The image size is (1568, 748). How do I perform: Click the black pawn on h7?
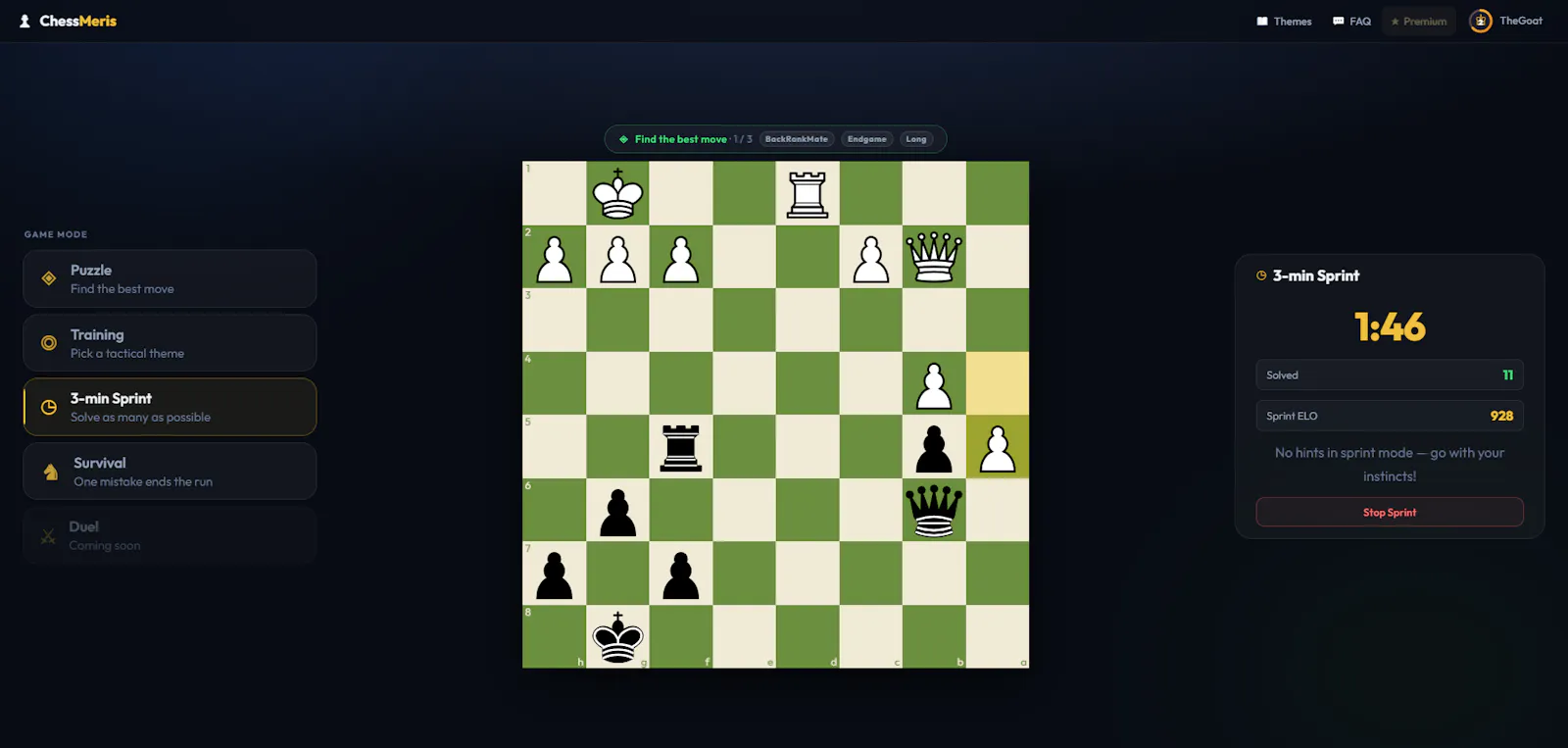pos(555,573)
